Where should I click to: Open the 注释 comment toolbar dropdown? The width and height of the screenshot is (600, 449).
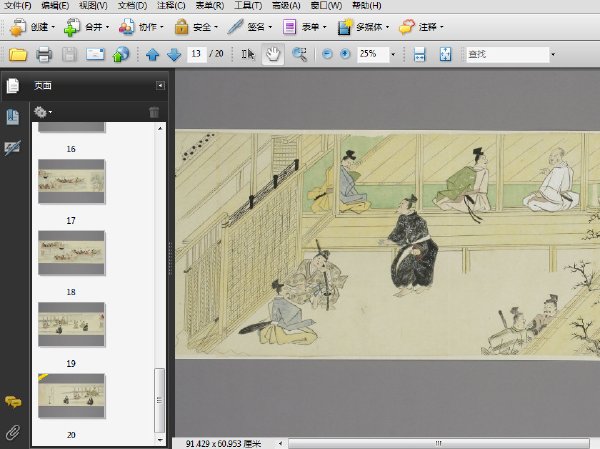(x=421, y=27)
